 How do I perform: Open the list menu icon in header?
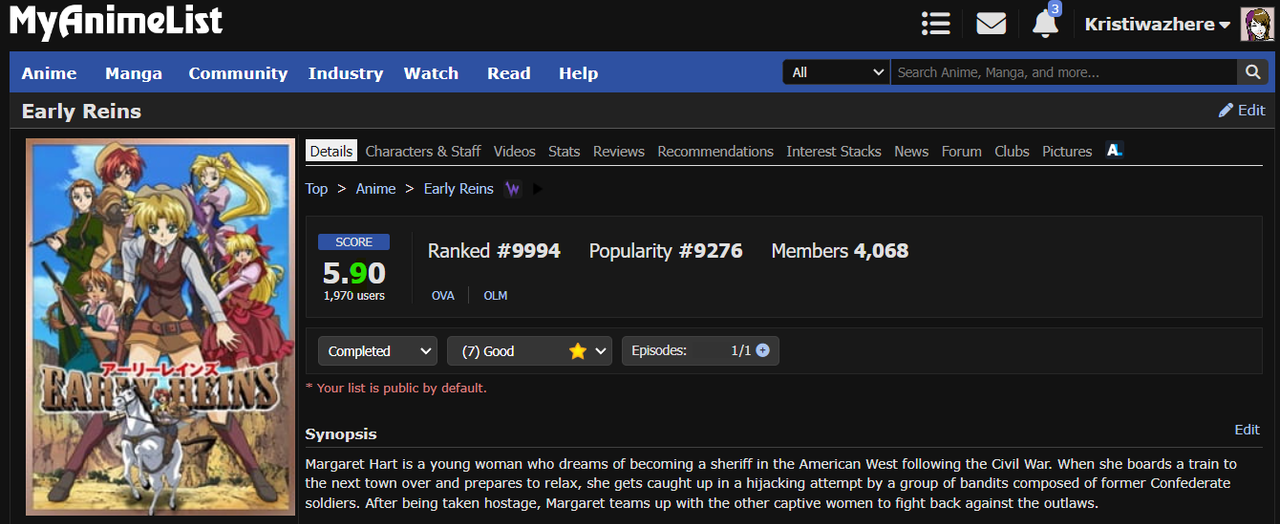pyautogui.click(x=936, y=23)
